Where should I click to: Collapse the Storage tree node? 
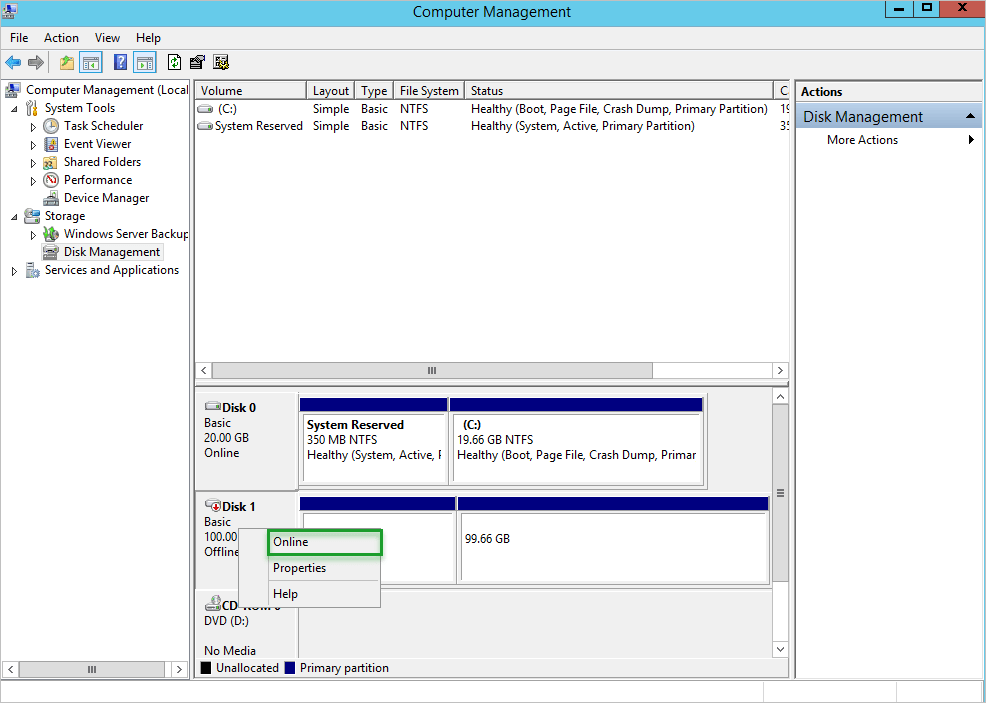point(14,216)
